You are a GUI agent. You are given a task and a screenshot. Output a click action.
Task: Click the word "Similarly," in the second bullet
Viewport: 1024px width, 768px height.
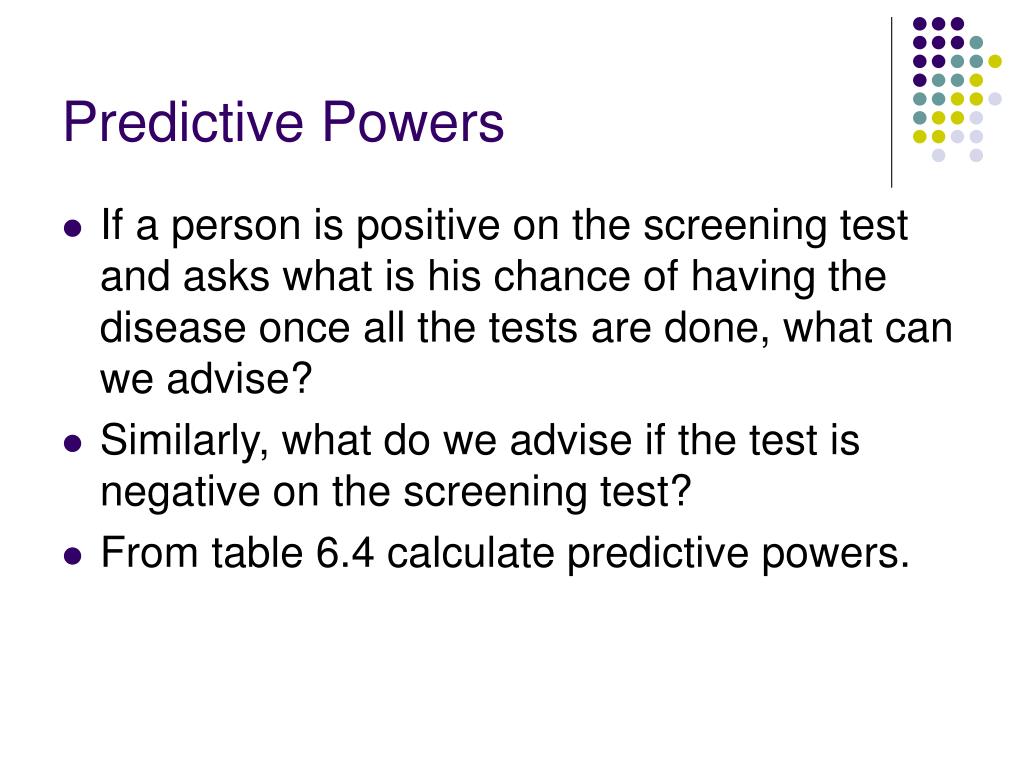(184, 441)
